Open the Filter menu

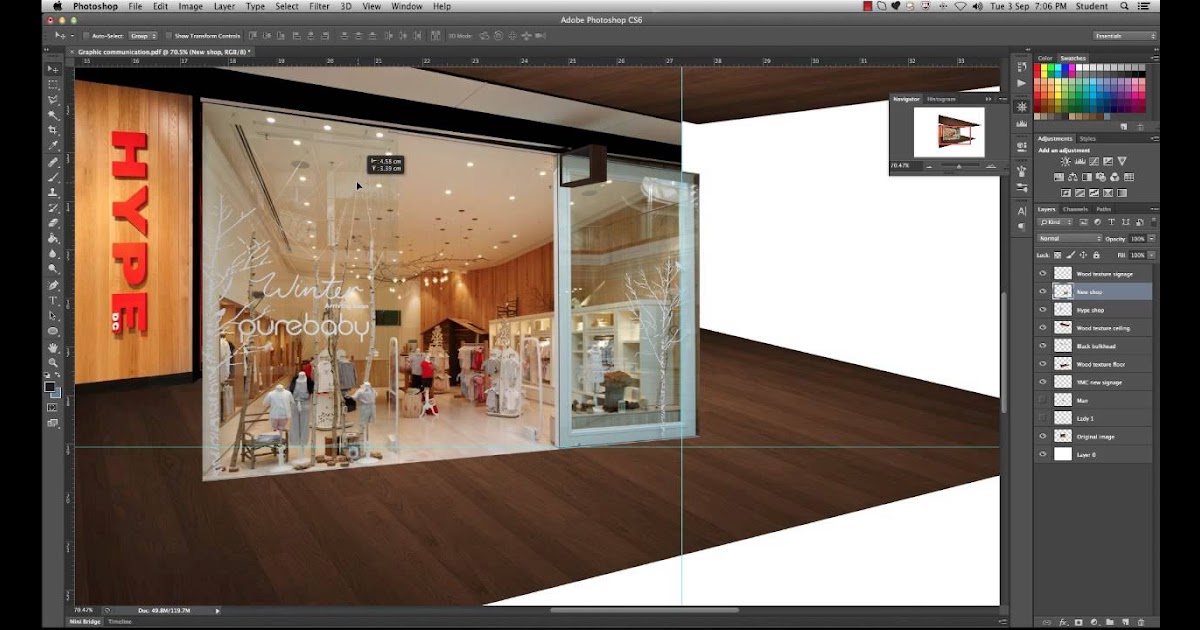(319, 6)
